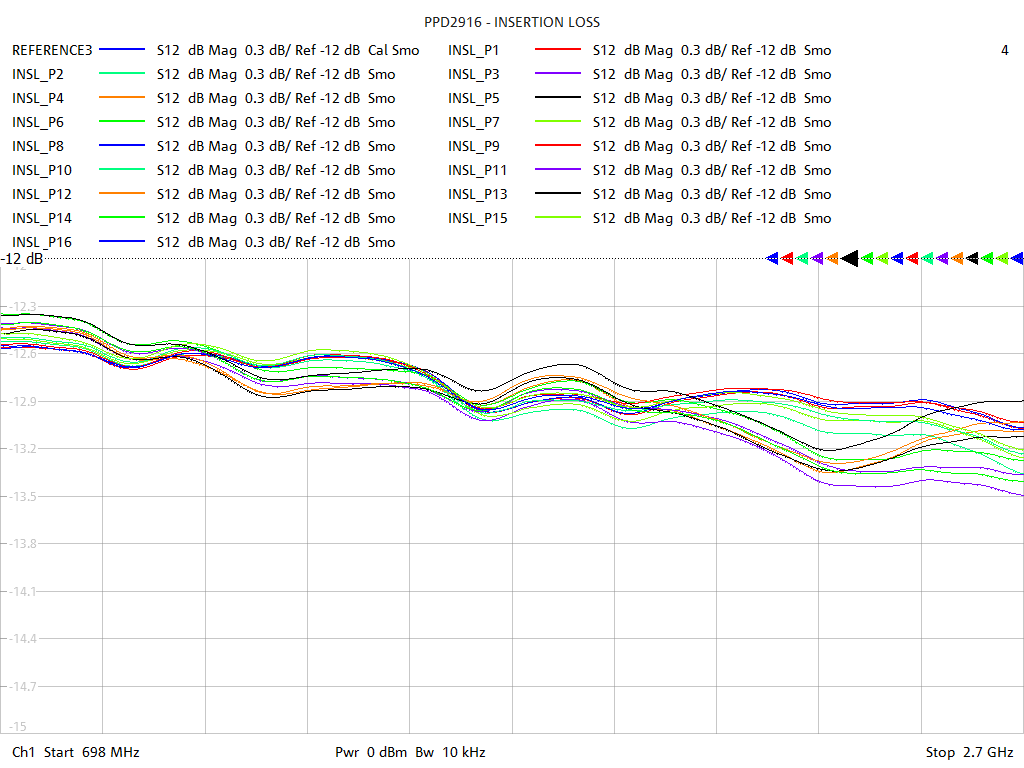Click the Stop 2.7 GHz frequency value

pyautogui.click(x=969, y=752)
